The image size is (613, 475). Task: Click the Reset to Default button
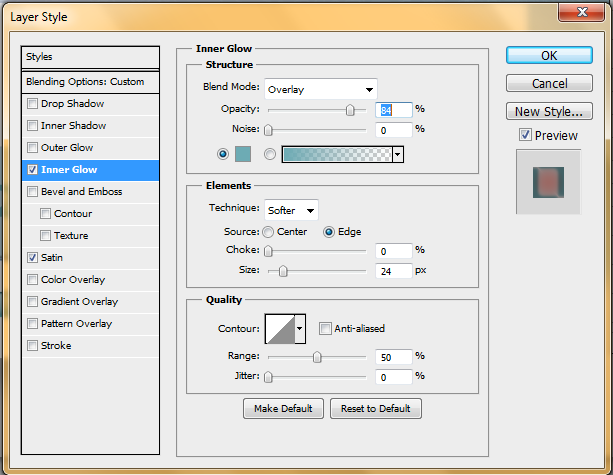[x=375, y=408]
